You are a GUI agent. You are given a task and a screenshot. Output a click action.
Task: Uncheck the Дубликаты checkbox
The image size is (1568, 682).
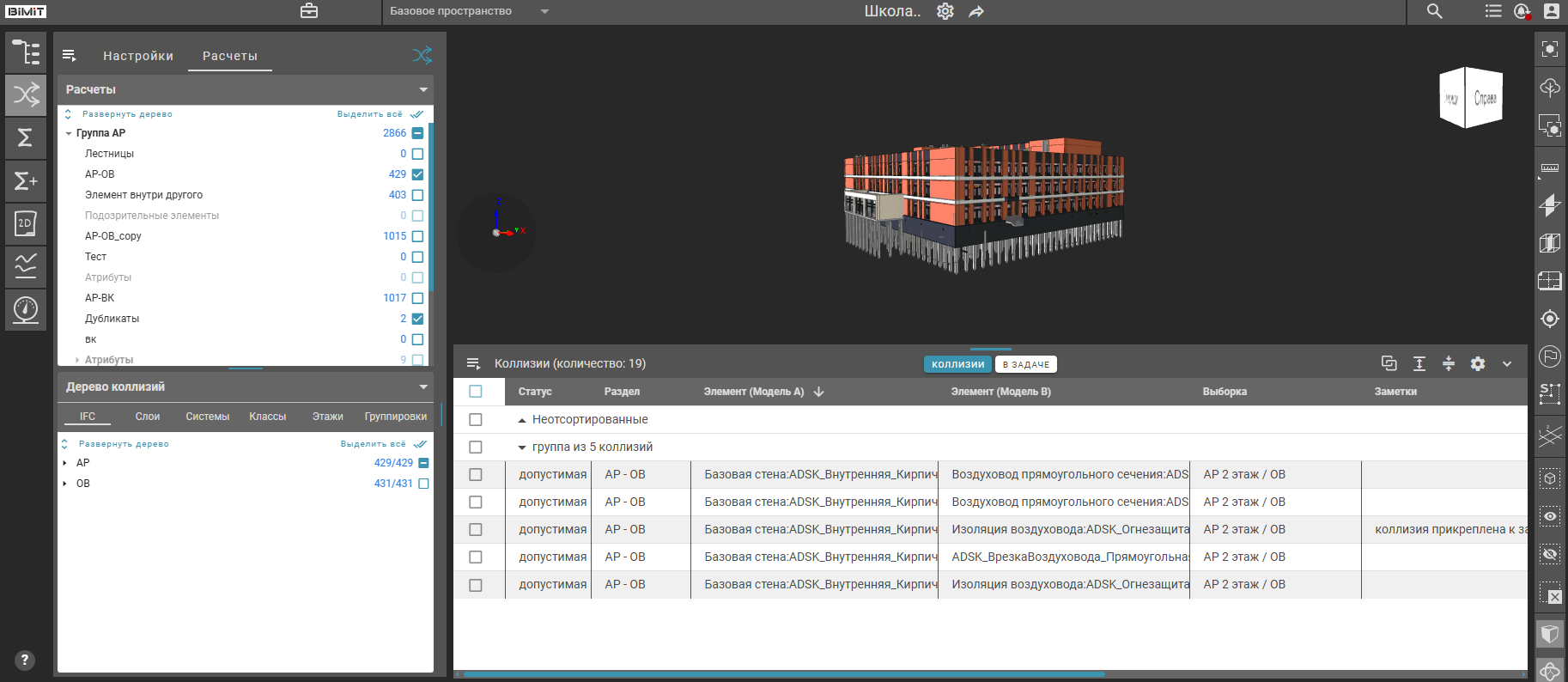[x=417, y=319]
